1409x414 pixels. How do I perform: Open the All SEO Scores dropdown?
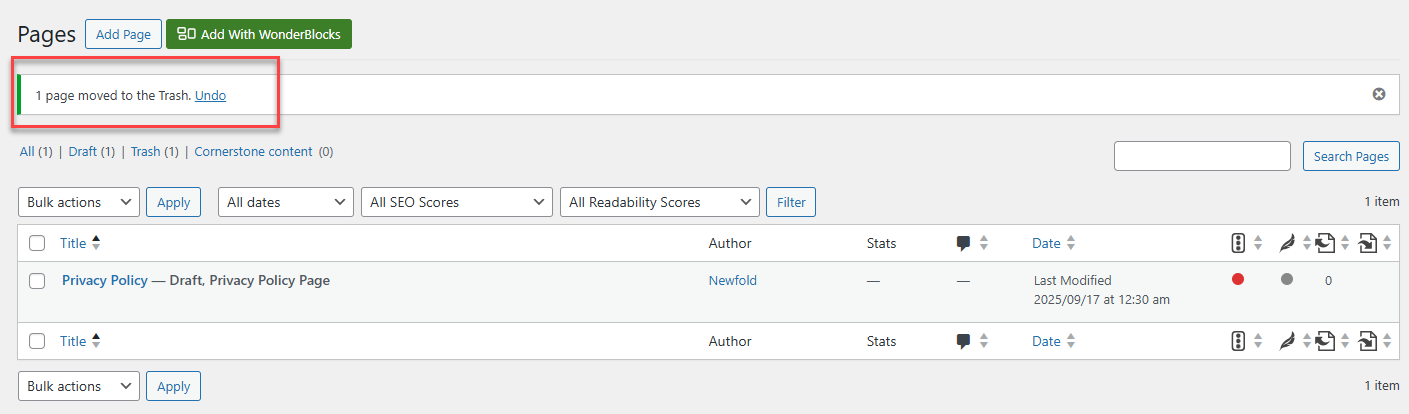pos(456,202)
